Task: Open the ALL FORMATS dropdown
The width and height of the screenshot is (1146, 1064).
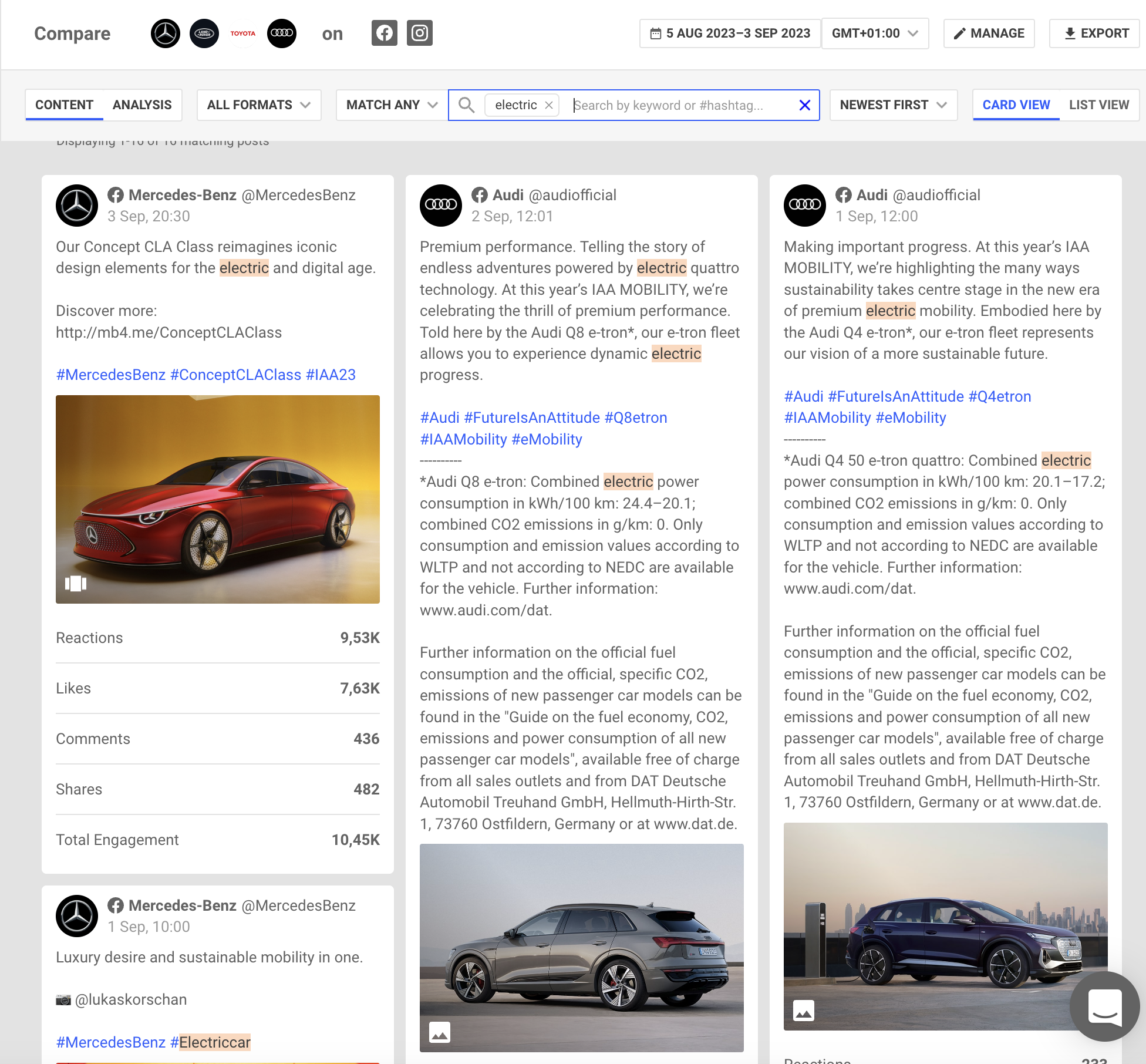Action: (259, 105)
